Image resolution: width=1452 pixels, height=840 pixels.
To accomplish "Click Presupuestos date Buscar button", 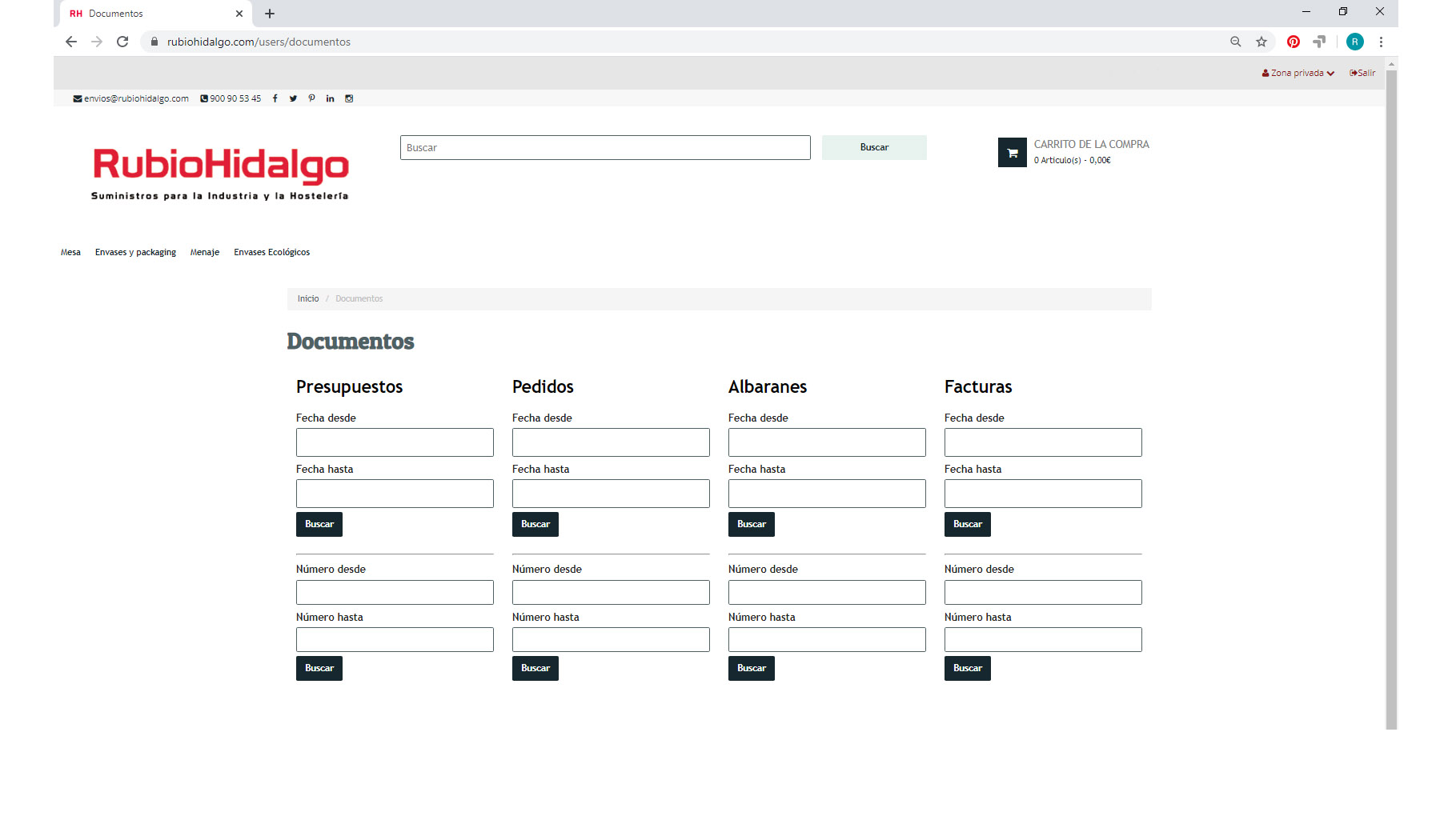I will pos(319,524).
